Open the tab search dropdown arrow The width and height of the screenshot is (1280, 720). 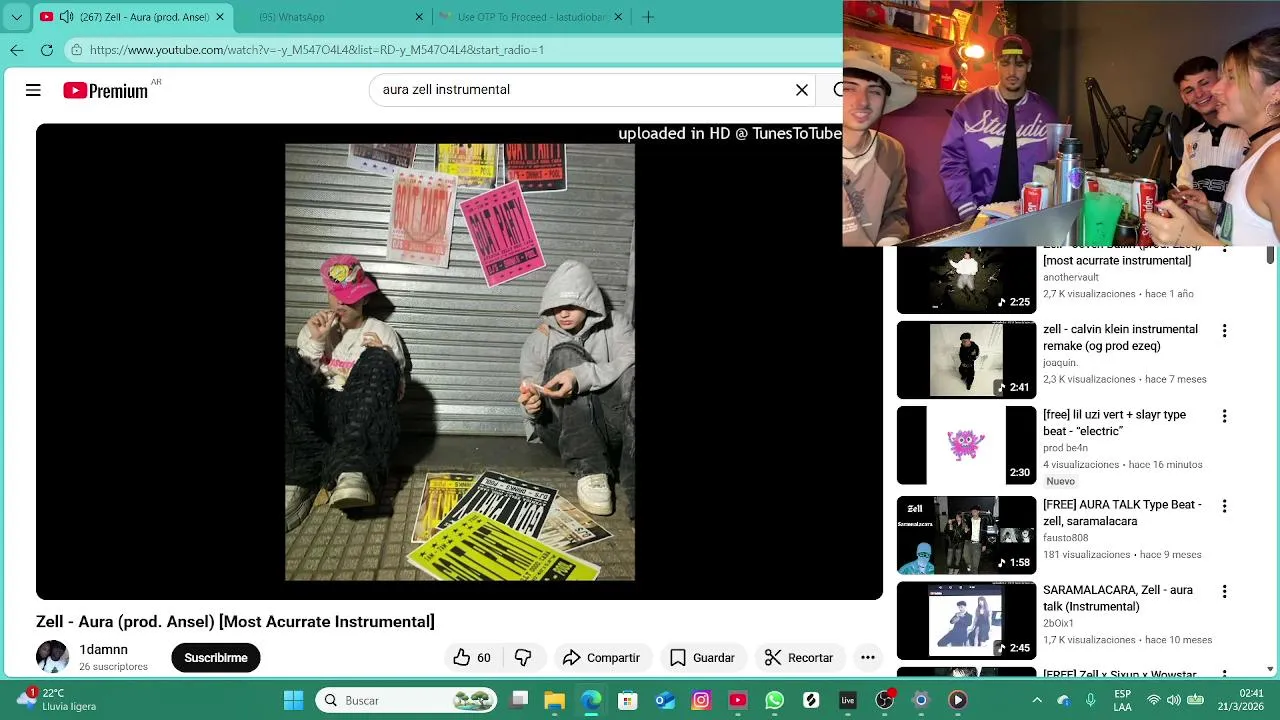click(x=17, y=17)
